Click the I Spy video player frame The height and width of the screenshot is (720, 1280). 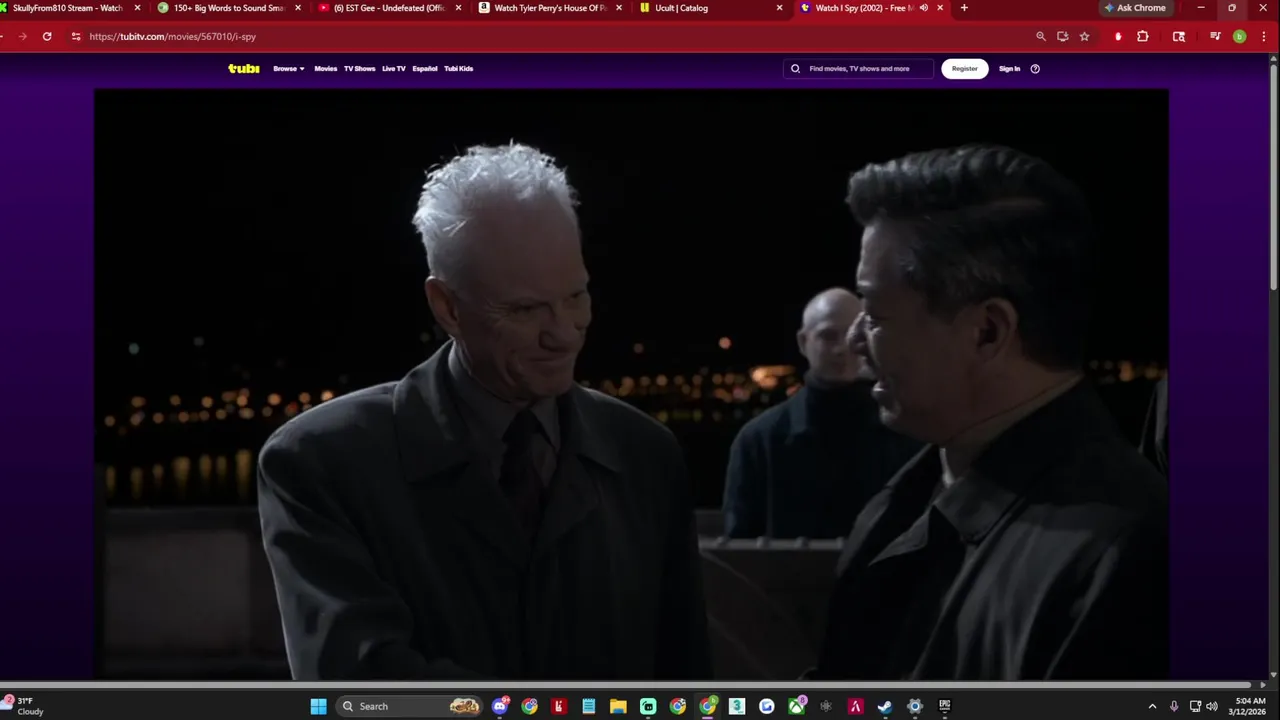pos(631,385)
